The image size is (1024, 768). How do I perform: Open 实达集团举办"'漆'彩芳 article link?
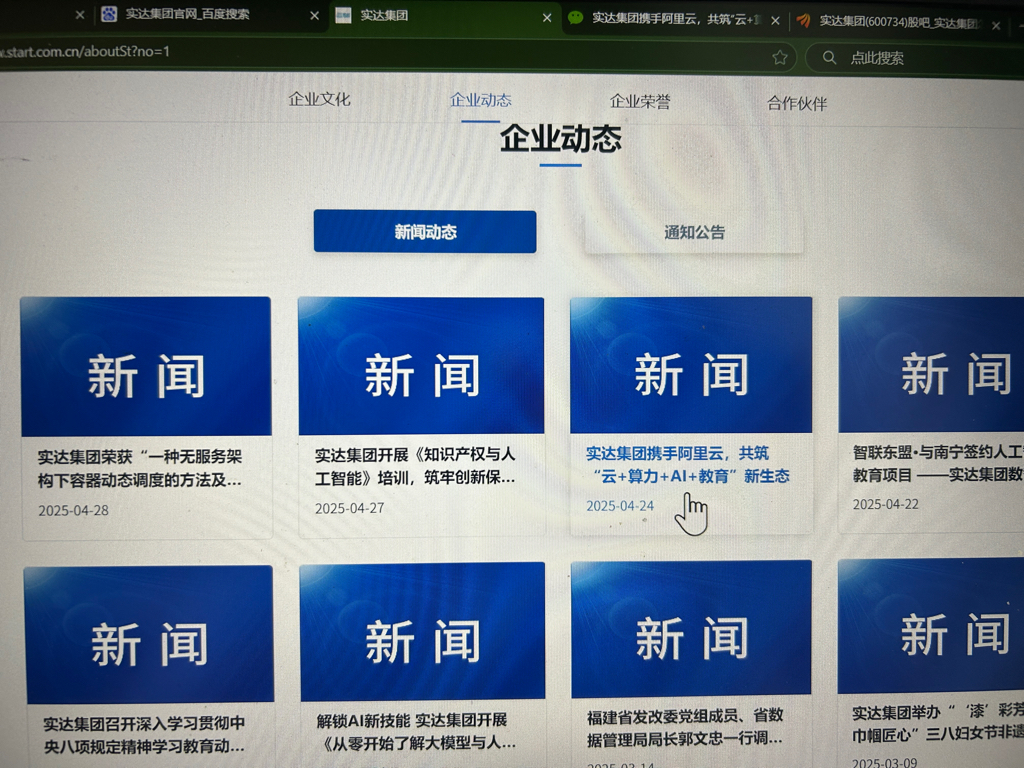click(x=938, y=724)
